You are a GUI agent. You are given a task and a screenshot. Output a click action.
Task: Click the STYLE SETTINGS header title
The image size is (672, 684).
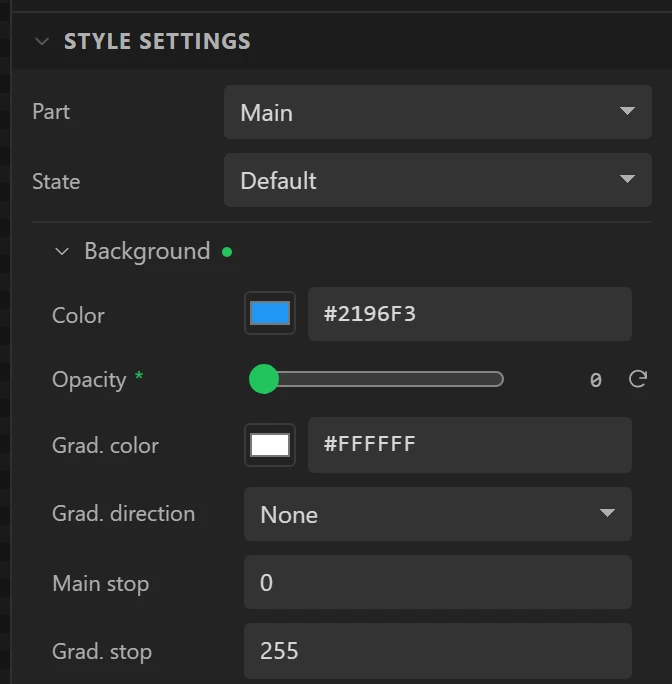[157, 41]
